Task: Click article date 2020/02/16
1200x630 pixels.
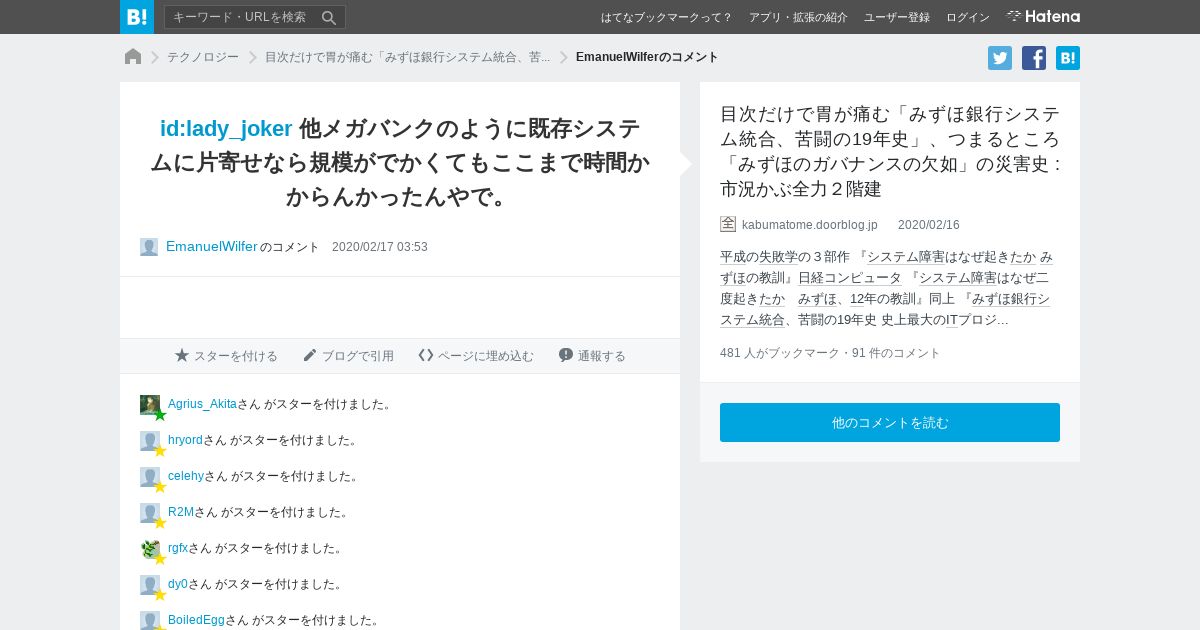Action: [929, 225]
